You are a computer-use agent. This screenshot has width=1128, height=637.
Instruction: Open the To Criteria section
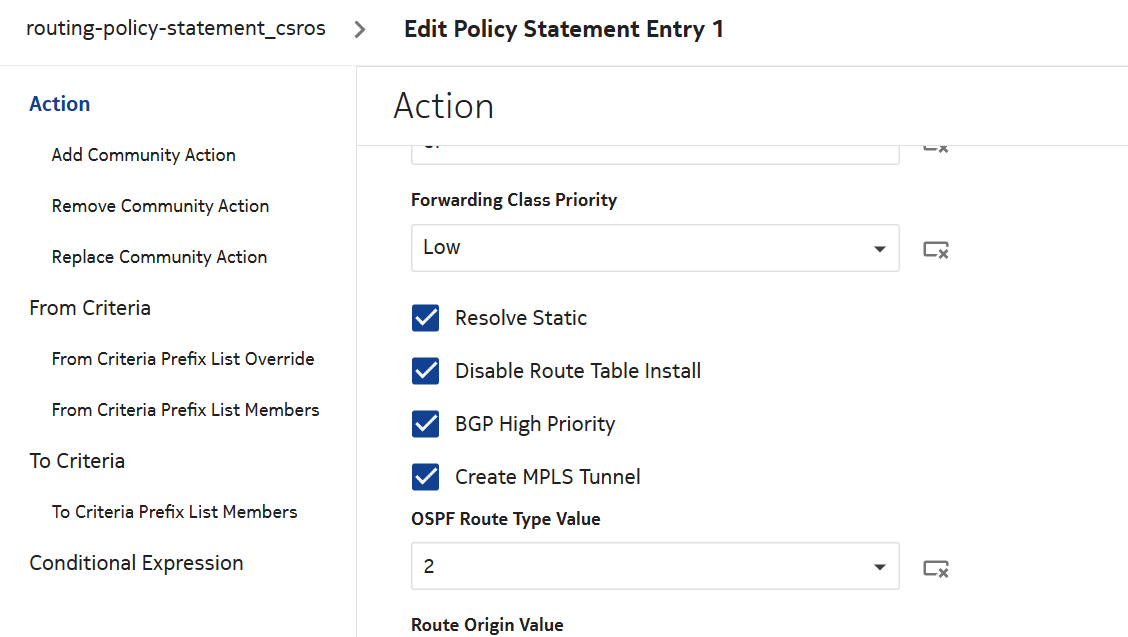(77, 461)
